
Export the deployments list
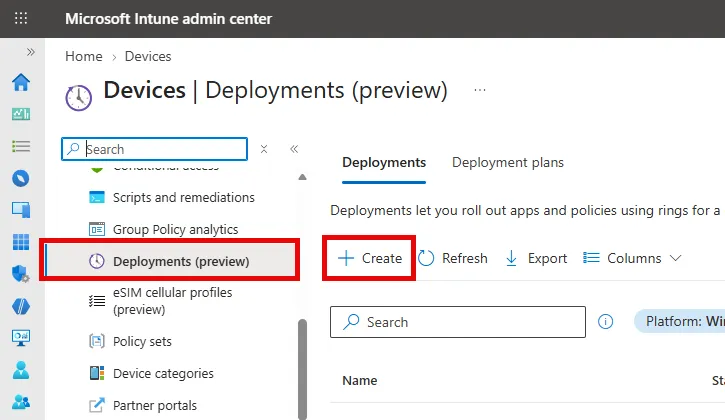point(536,258)
